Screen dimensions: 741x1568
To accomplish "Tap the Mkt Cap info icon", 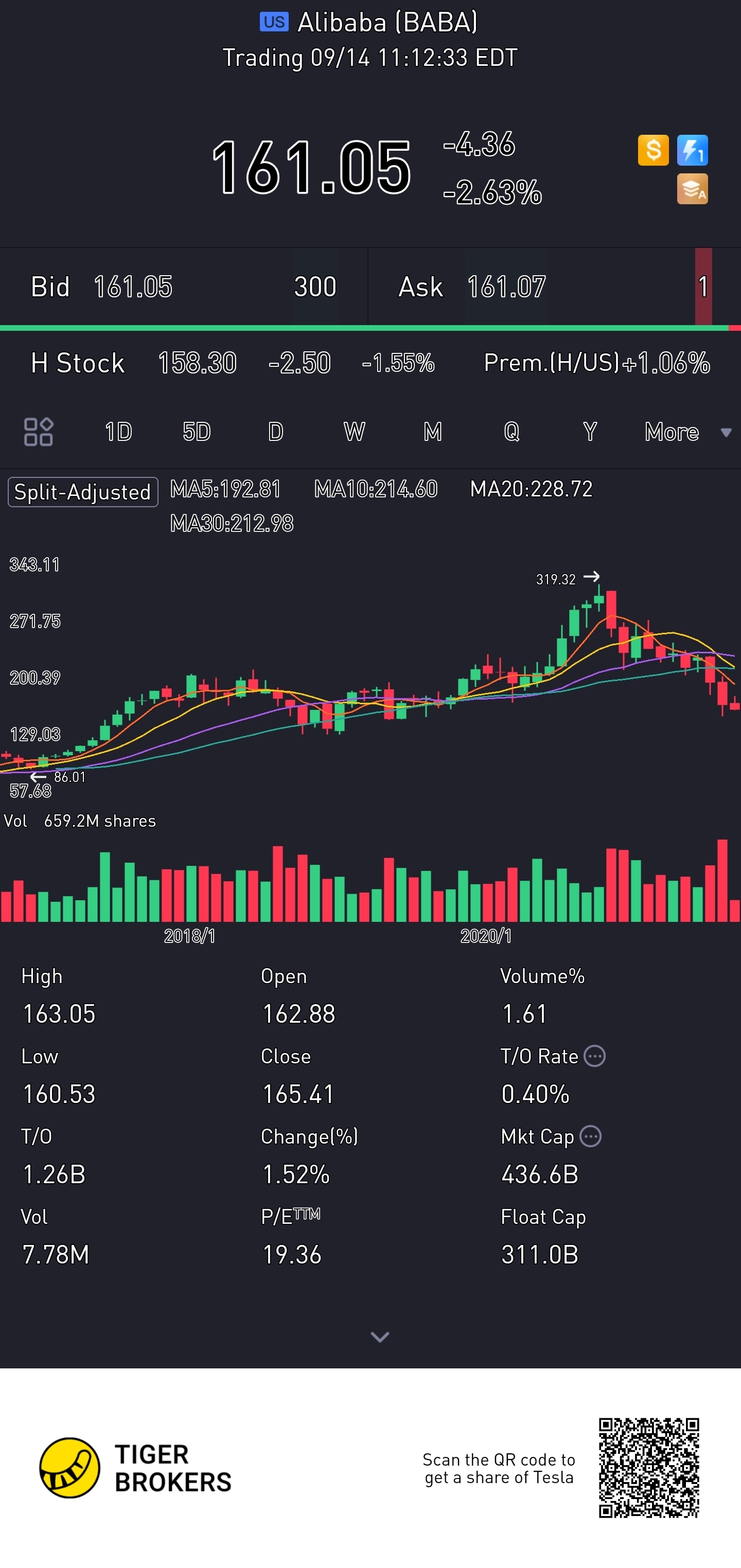I will [x=590, y=1136].
